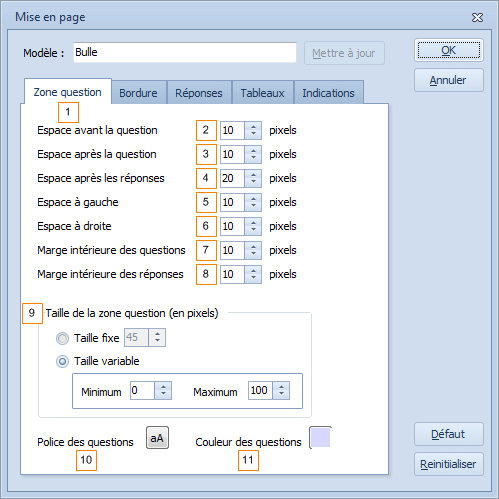Click the Espace après les réponses number field

pos(232,178)
